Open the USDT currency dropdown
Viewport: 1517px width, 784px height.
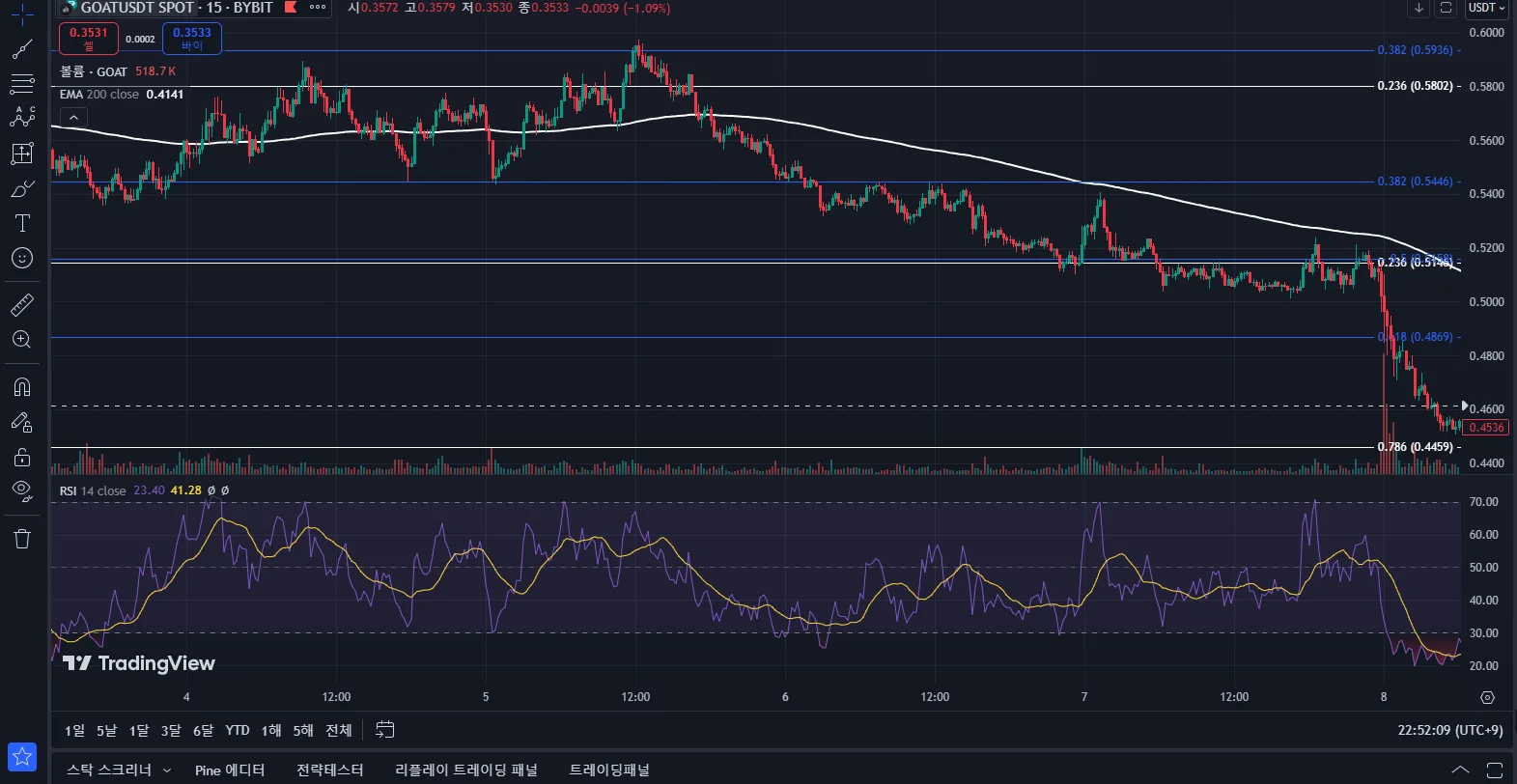[1486, 8]
